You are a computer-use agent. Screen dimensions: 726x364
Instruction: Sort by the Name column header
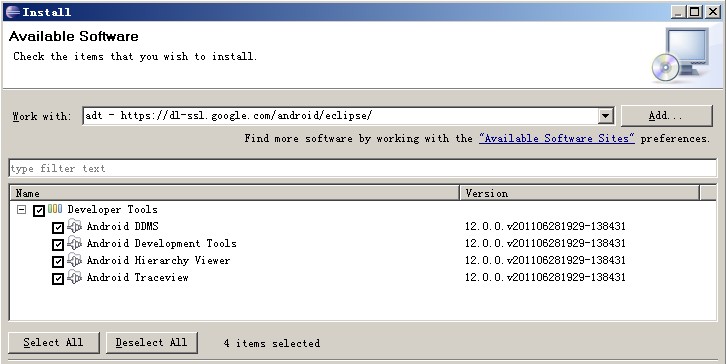[235, 193]
